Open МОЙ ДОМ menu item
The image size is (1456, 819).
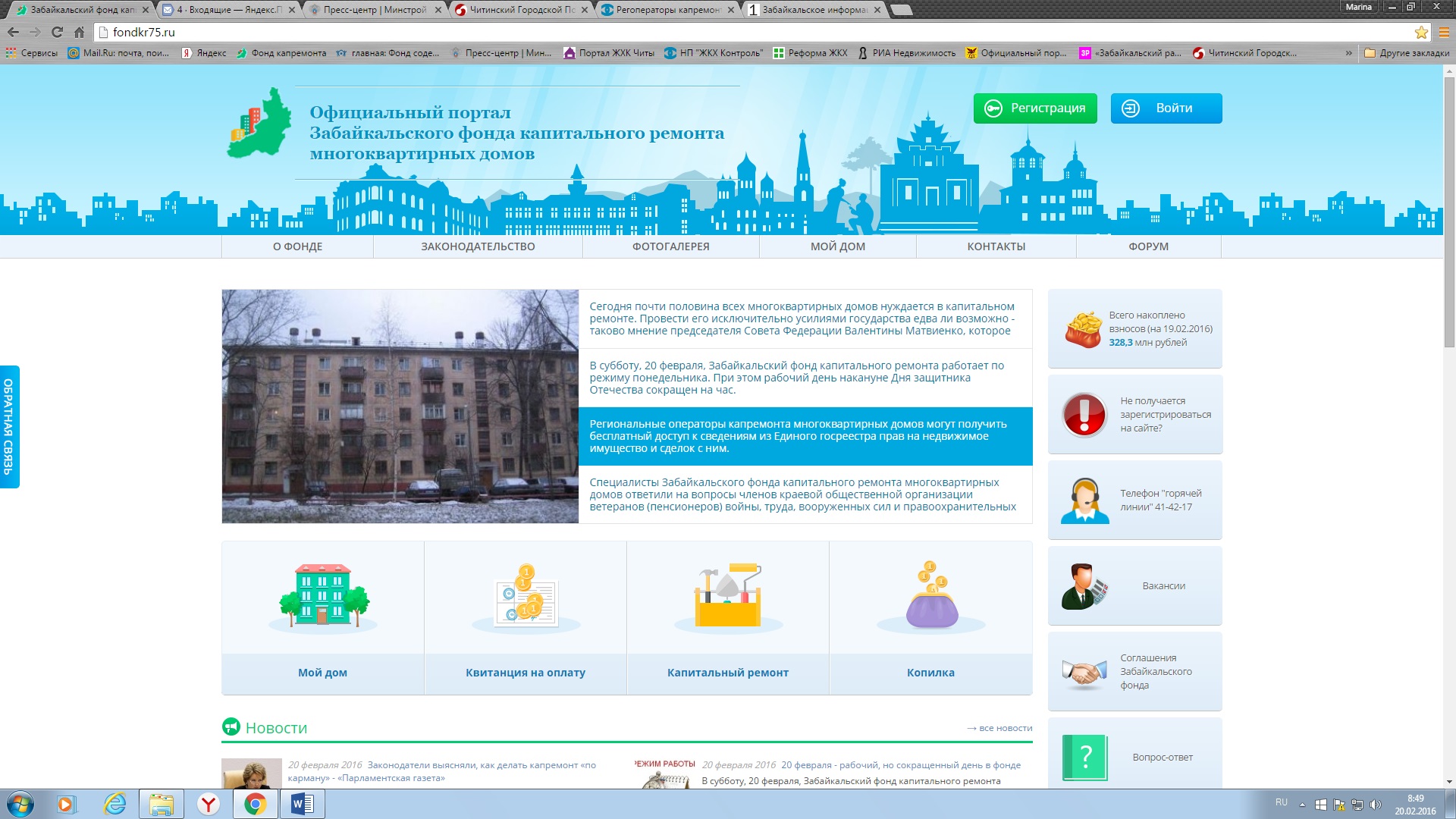pyautogui.click(x=838, y=246)
